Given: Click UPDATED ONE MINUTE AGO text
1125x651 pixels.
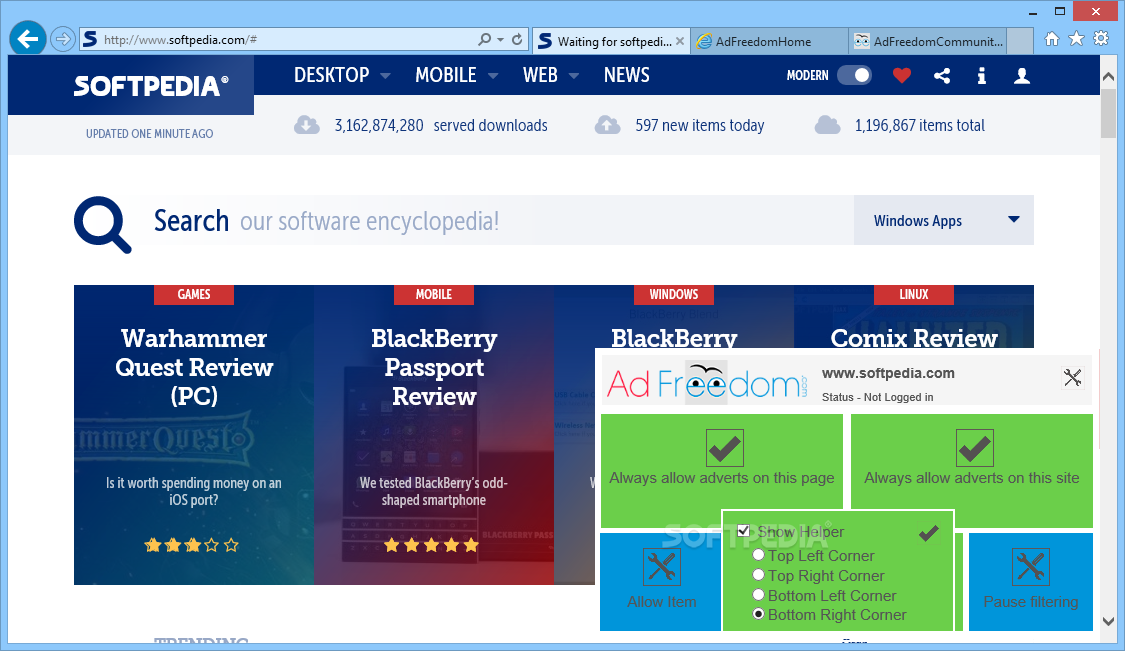Looking at the screenshot, I should point(149,134).
